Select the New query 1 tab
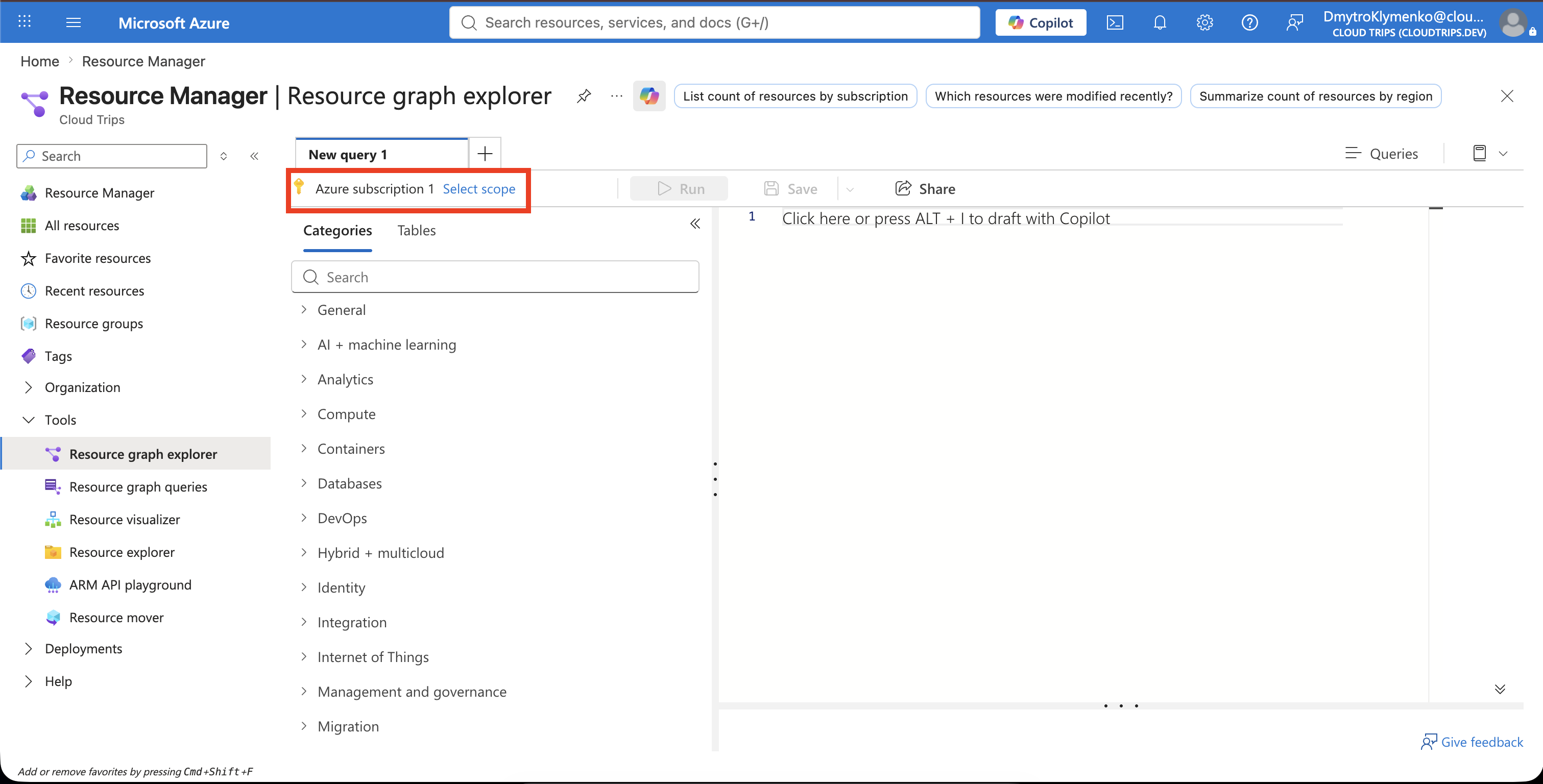 tap(382, 154)
